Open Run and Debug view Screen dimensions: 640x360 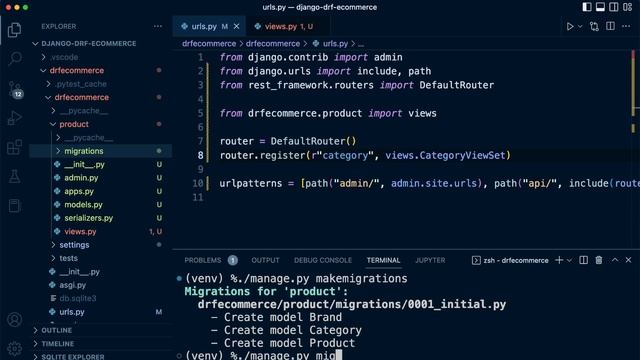click(14, 118)
